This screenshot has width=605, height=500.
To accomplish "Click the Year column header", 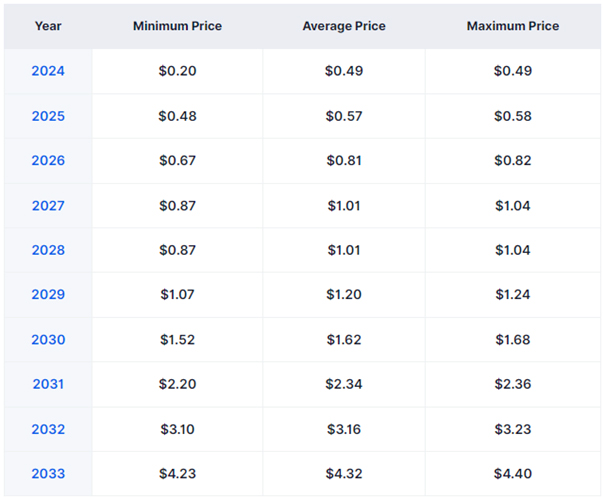I will point(48,25).
